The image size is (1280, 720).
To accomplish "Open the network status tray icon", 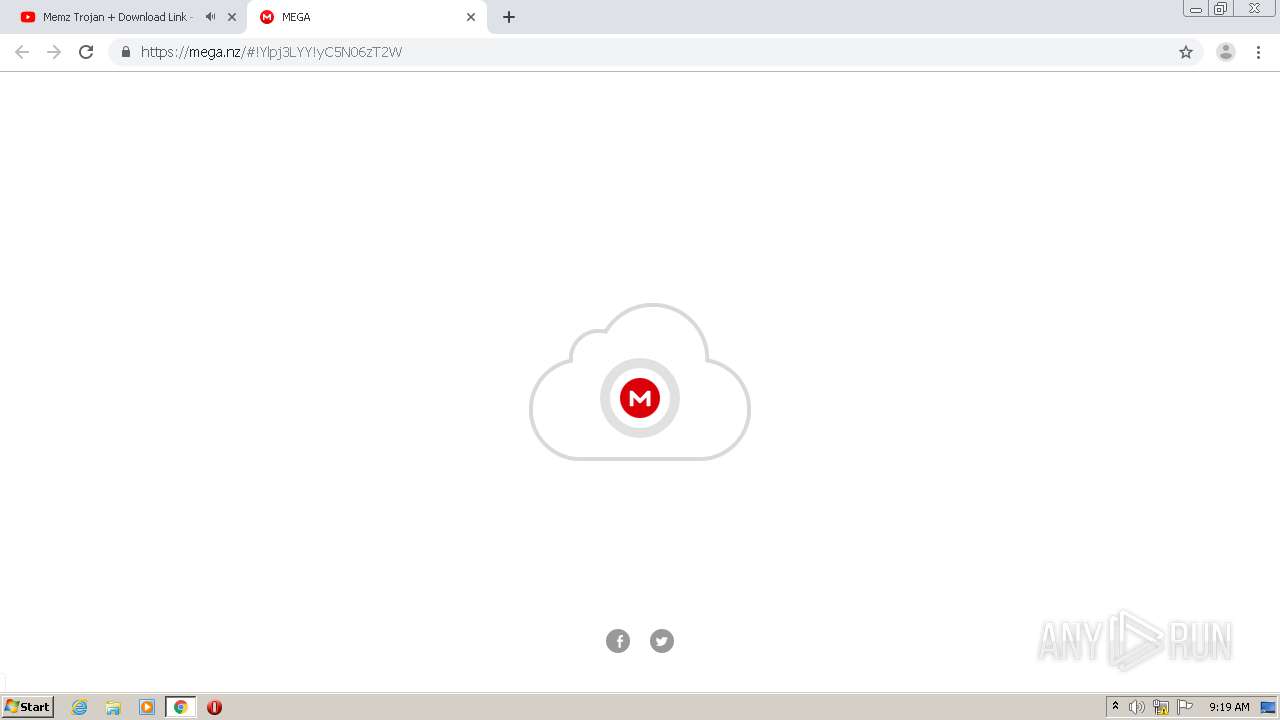I will click(1161, 707).
